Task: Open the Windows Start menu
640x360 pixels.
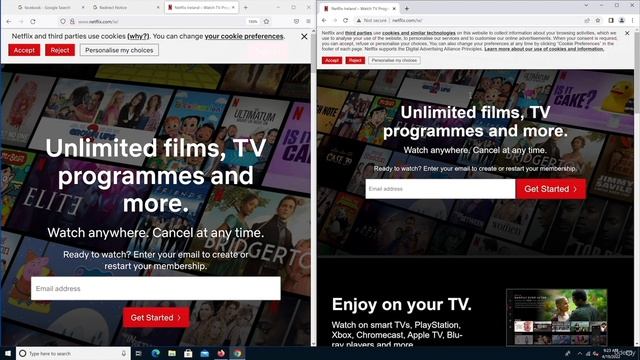Action: tap(7, 353)
